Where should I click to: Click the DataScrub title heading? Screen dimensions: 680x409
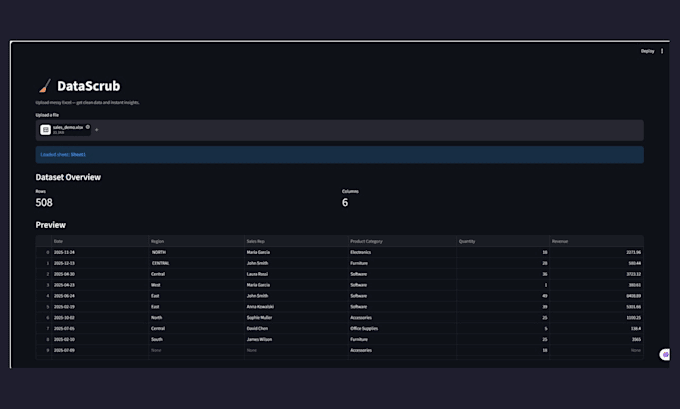[x=88, y=86]
